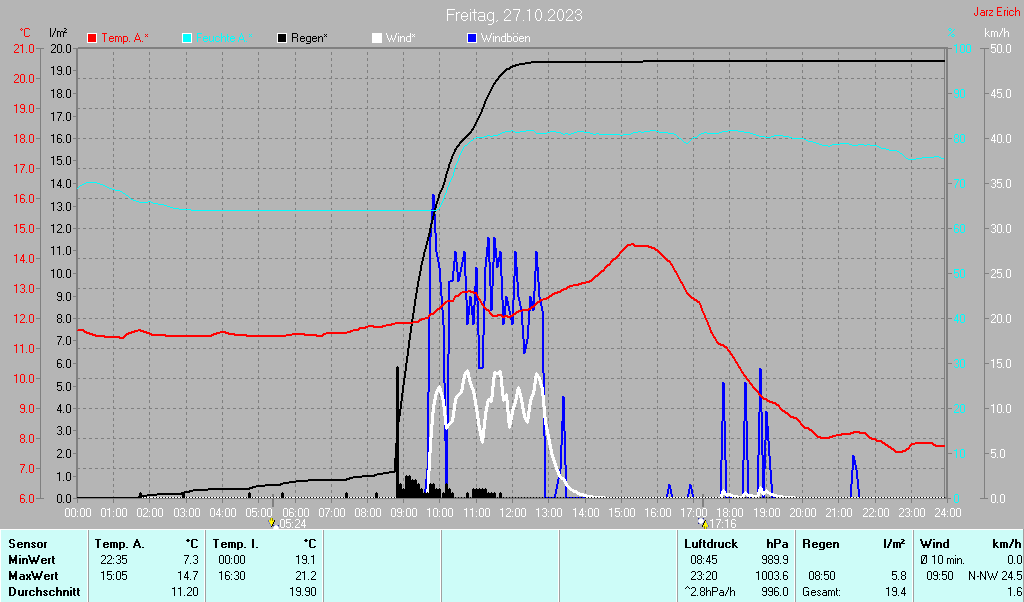Click the 'Wind' column header in table
Image resolution: width=1024 pixels, height=602 pixels.
[935, 544]
